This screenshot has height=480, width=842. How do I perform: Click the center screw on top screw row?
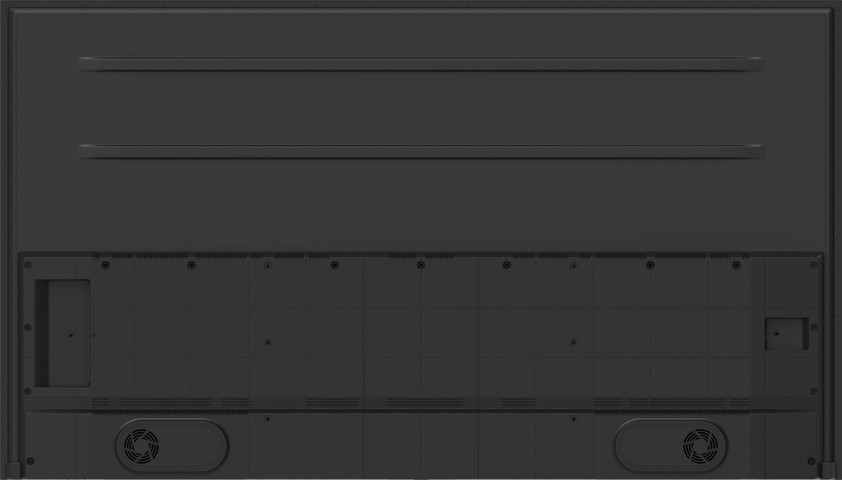421,265
